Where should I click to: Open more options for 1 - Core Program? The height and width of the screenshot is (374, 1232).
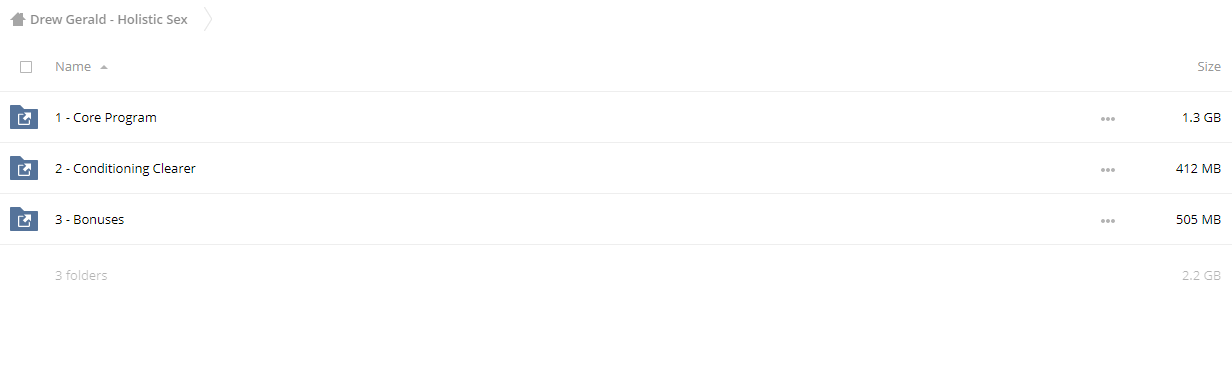tap(1107, 119)
